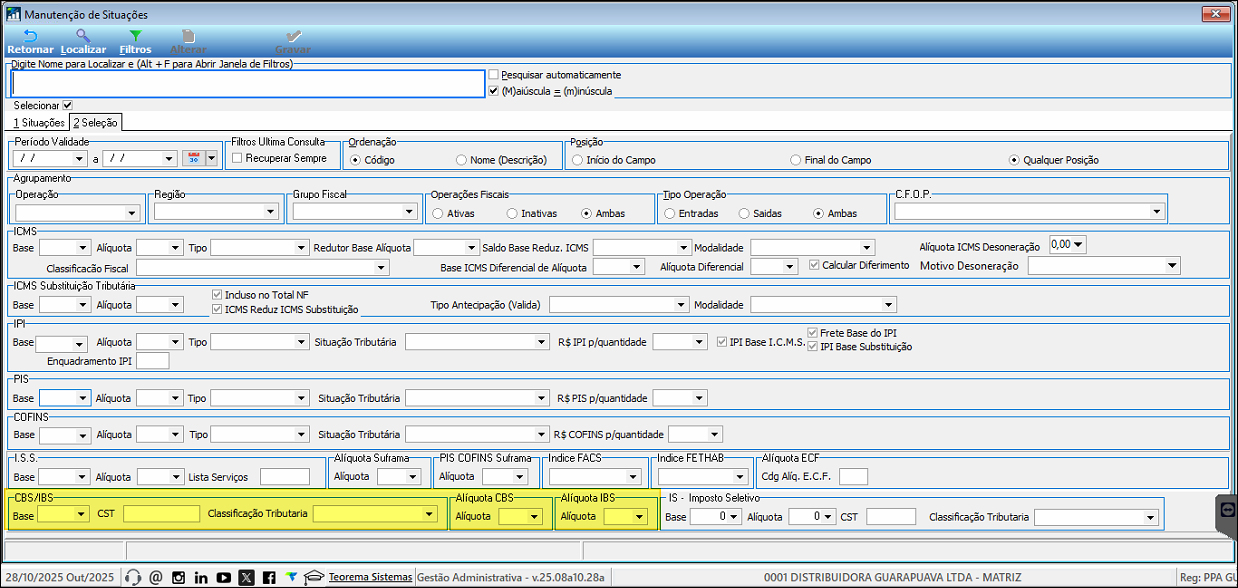This screenshot has height=588, width=1238.
Task: Open the Grupo Fiscal dropdown
Action: click(x=409, y=212)
